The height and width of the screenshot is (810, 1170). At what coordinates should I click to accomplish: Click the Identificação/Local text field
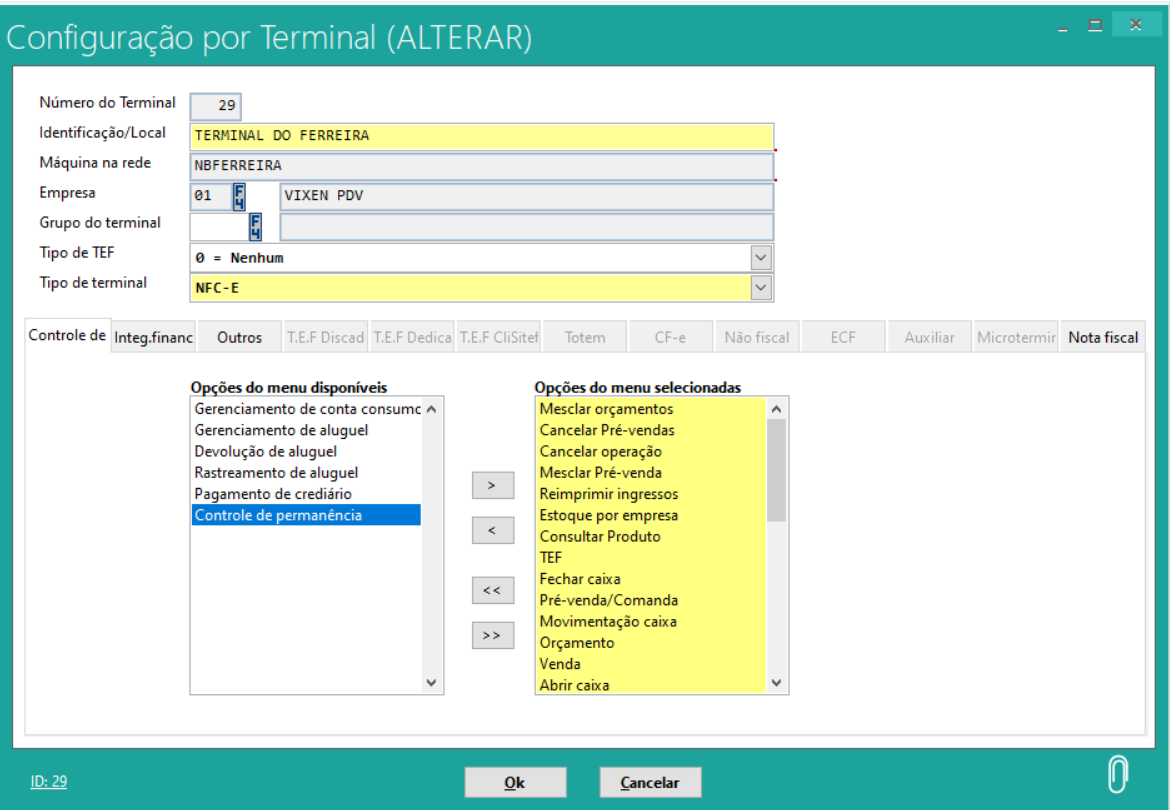(480, 136)
